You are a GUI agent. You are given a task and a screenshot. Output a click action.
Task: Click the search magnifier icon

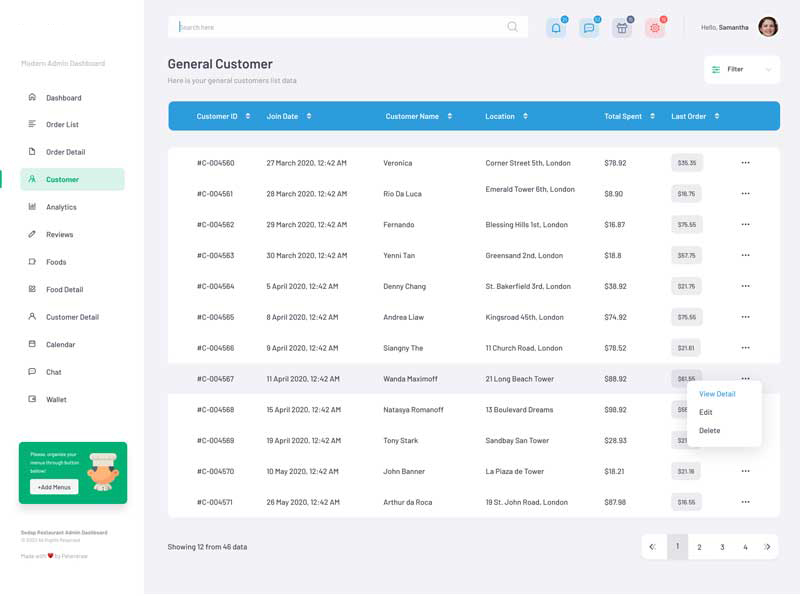[x=513, y=27]
